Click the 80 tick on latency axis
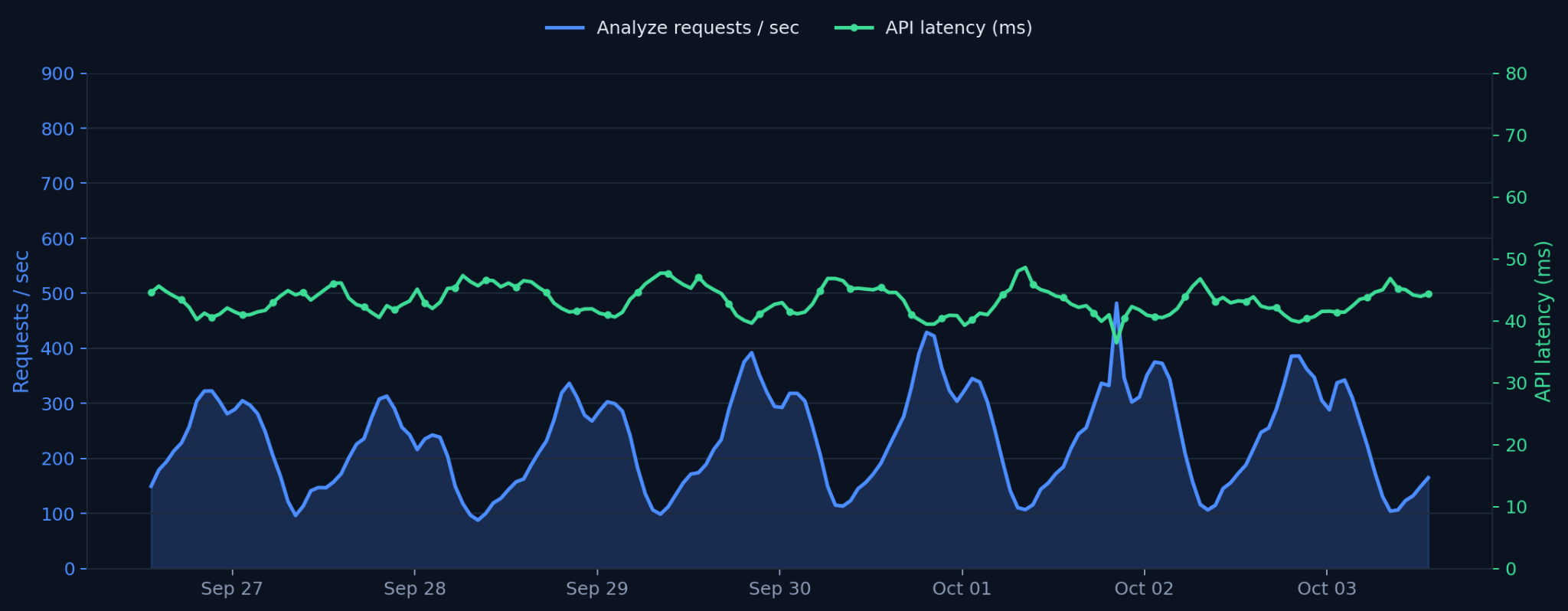 [x=1516, y=74]
